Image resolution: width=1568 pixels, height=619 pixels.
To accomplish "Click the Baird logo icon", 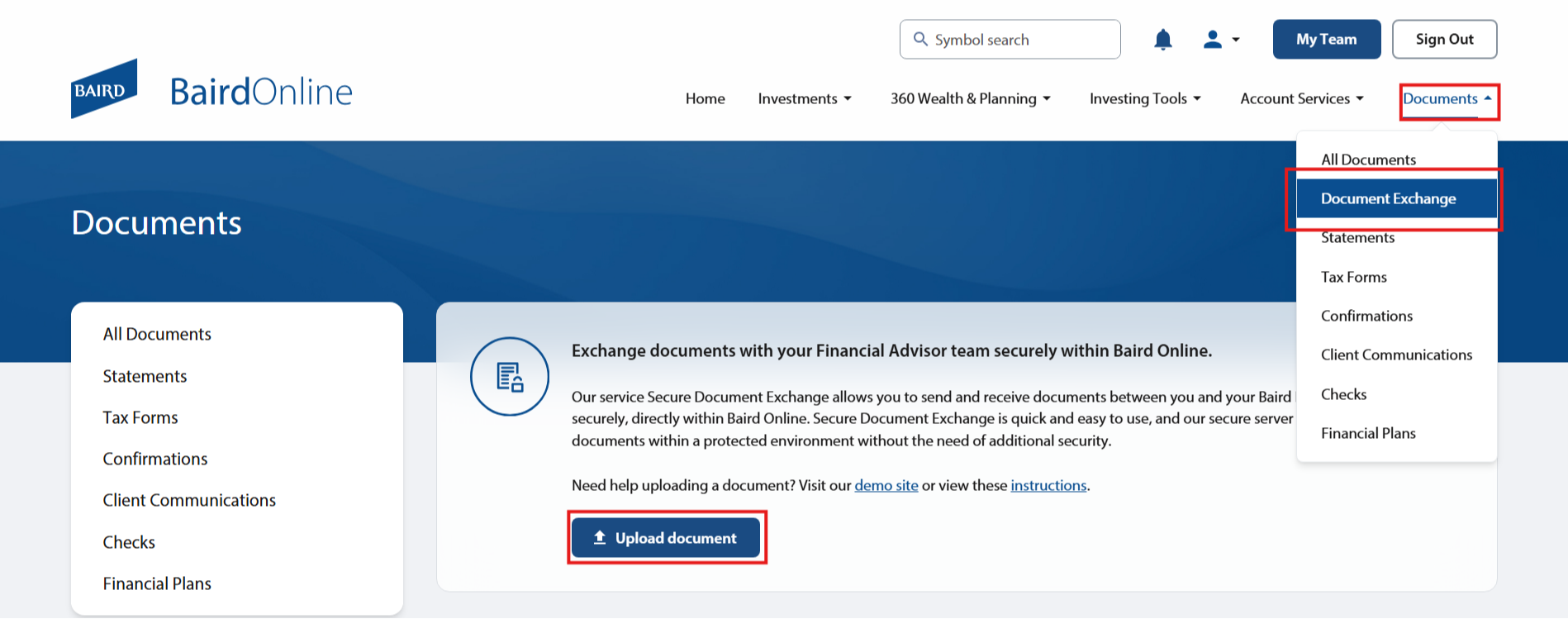I will pos(104,88).
